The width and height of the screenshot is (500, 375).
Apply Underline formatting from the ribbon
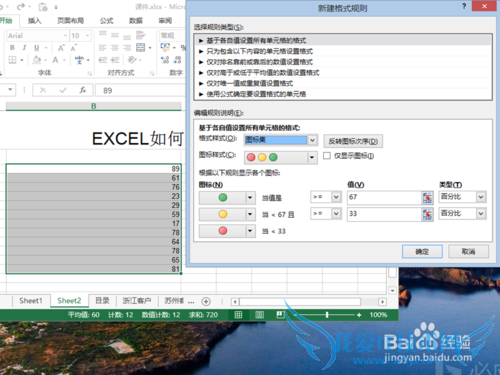[36, 48]
